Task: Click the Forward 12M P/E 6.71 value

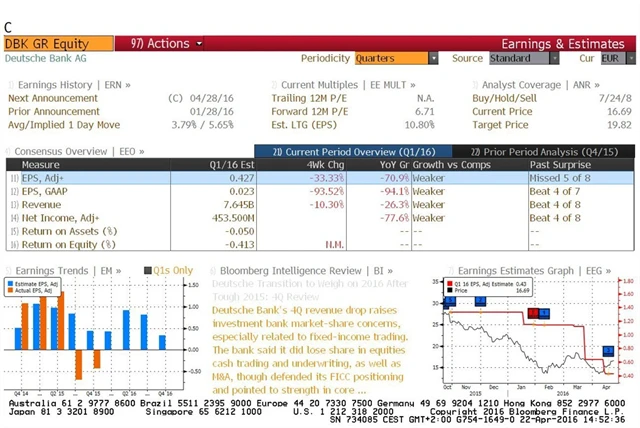Action: (x=424, y=111)
